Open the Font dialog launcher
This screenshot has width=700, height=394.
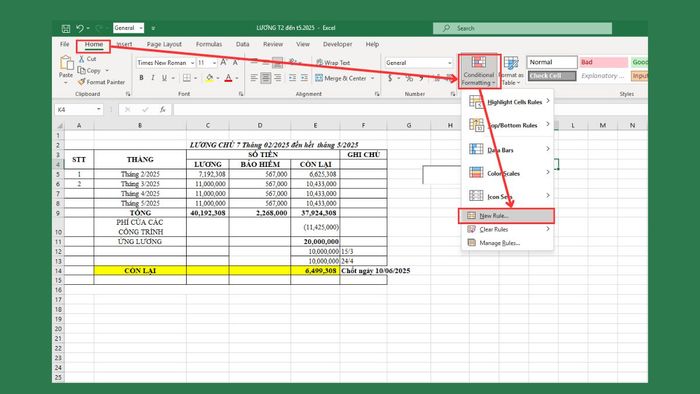pos(241,94)
